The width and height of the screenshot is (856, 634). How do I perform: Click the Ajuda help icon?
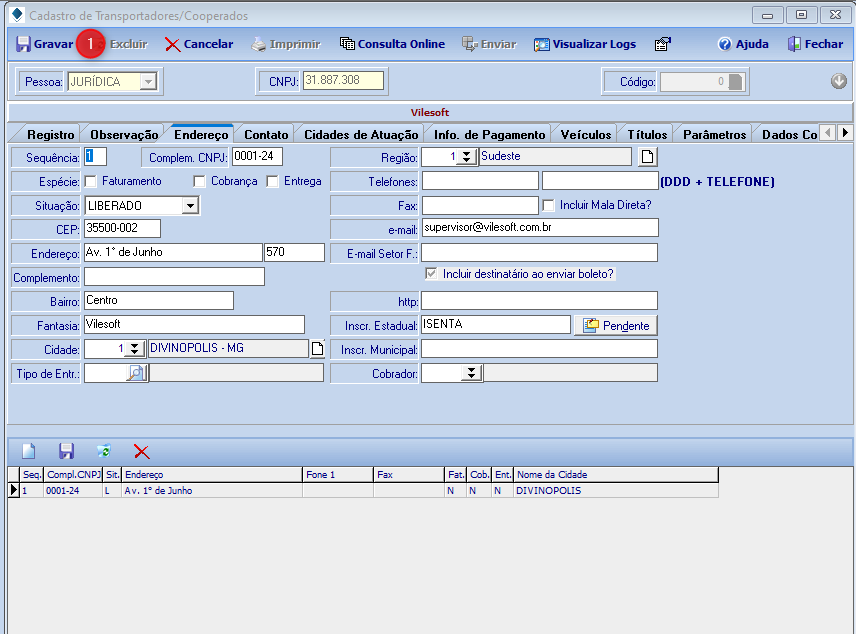pyautogui.click(x=743, y=44)
